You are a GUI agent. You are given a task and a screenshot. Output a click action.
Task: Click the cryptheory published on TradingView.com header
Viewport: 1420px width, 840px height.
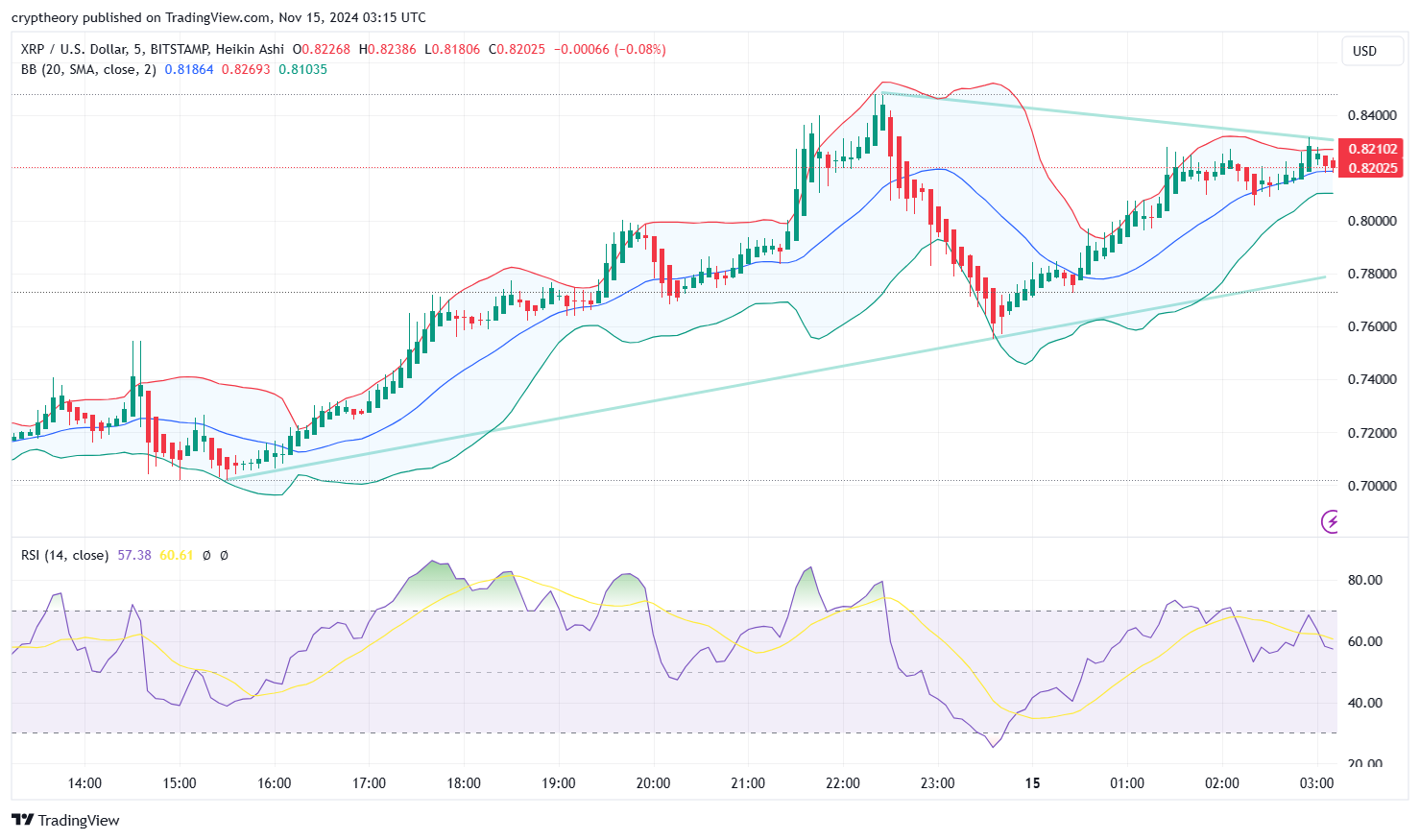[219, 17]
